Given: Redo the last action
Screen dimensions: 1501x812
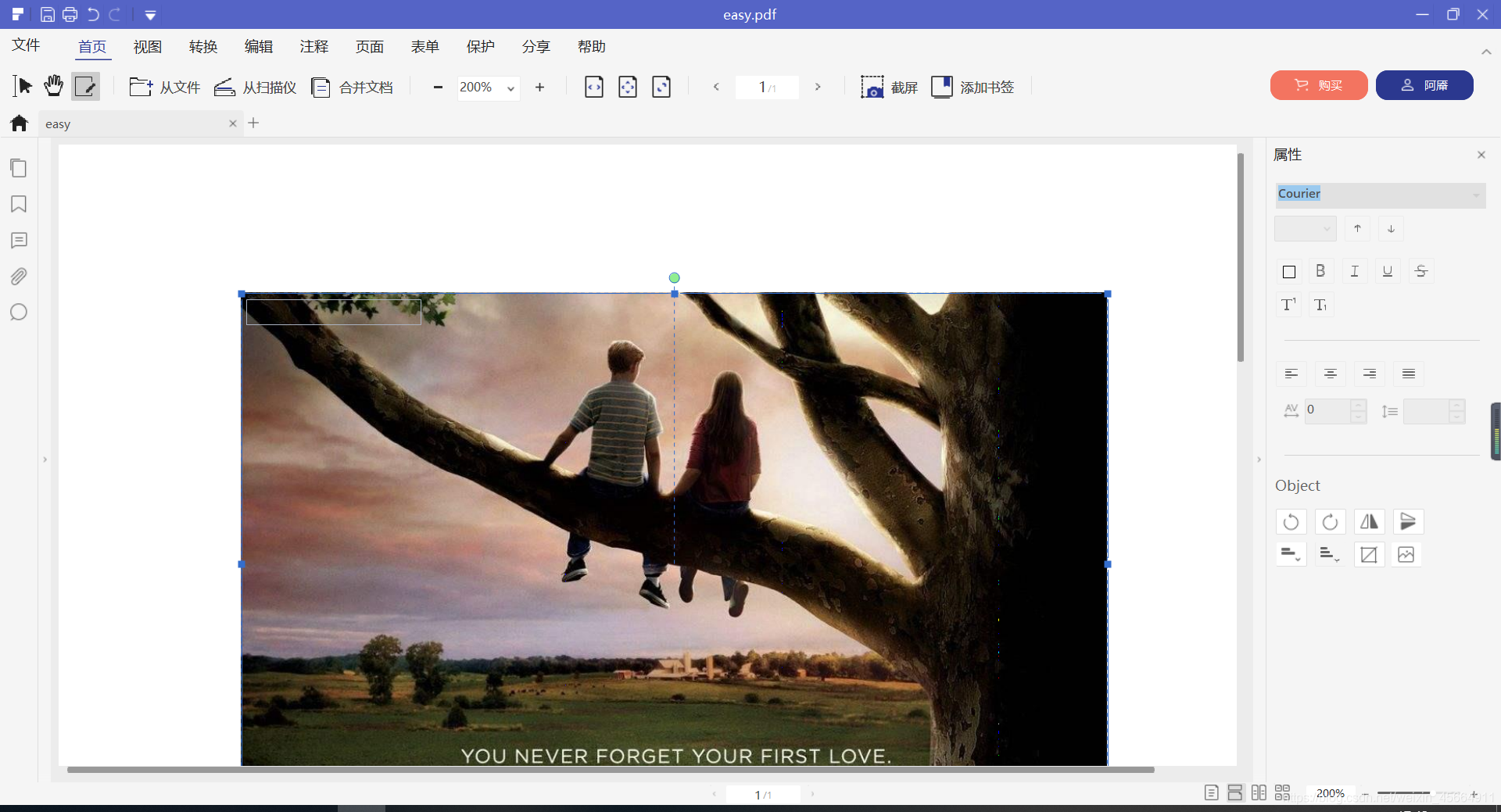Looking at the screenshot, I should (115, 14).
